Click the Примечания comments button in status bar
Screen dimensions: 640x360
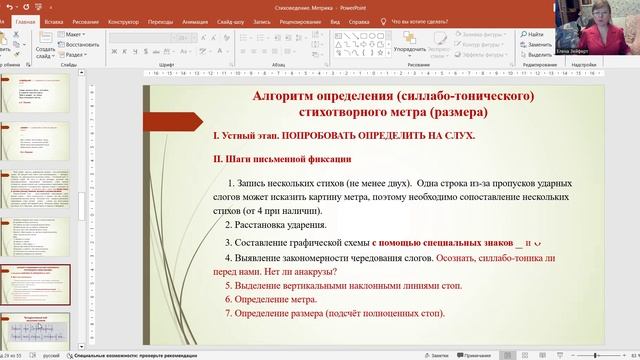pos(474,356)
